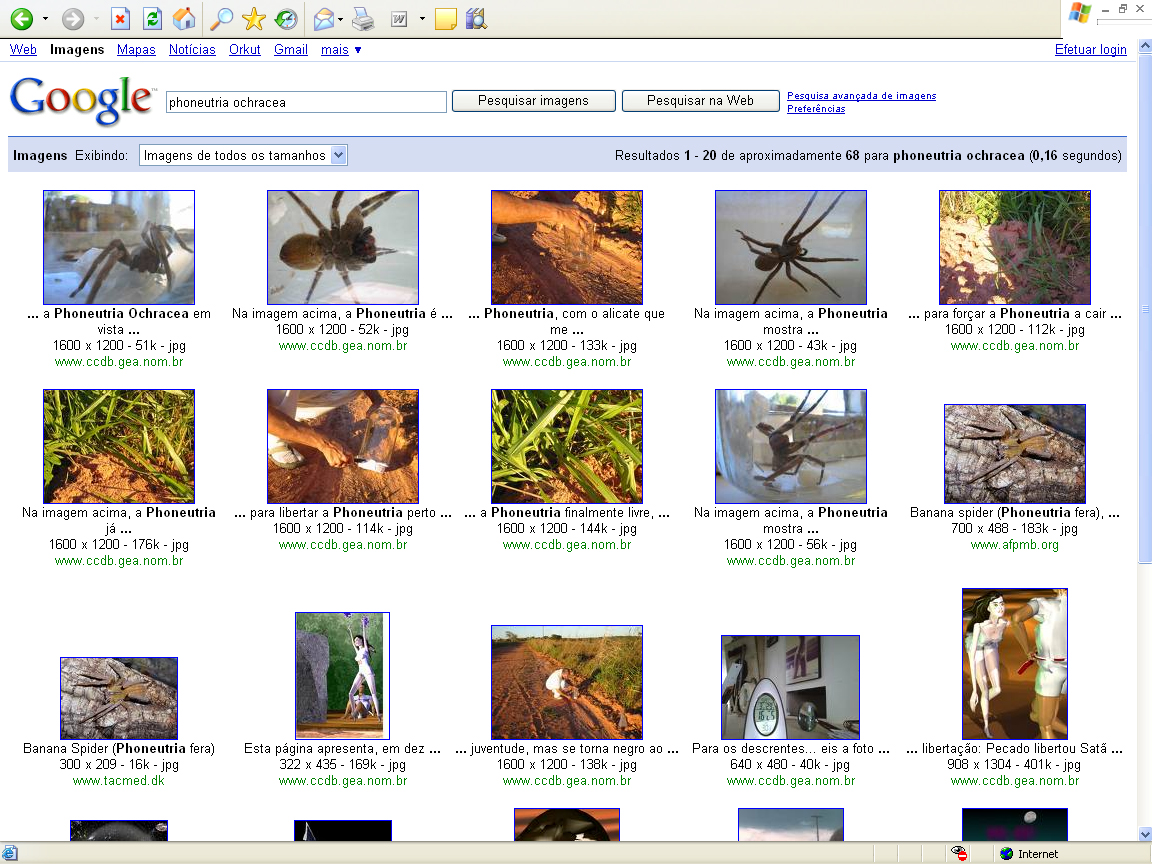Click the 'Pesquisar imagens' button
This screenshot has height=864, width=1152.
[x=533, y=101]
